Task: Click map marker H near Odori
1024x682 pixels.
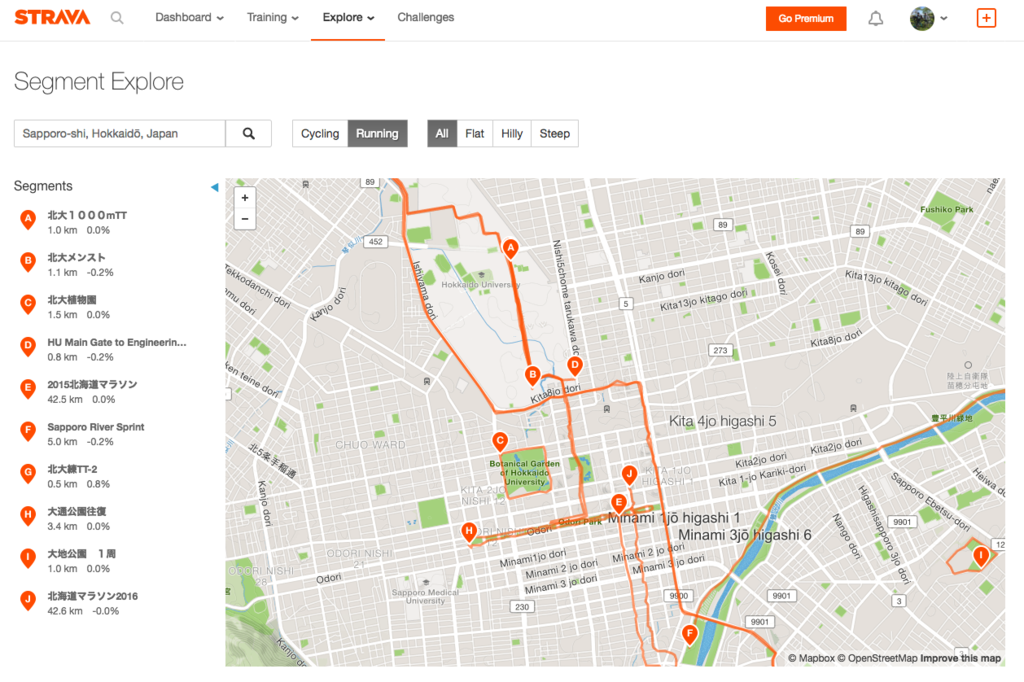Action: 469,531
